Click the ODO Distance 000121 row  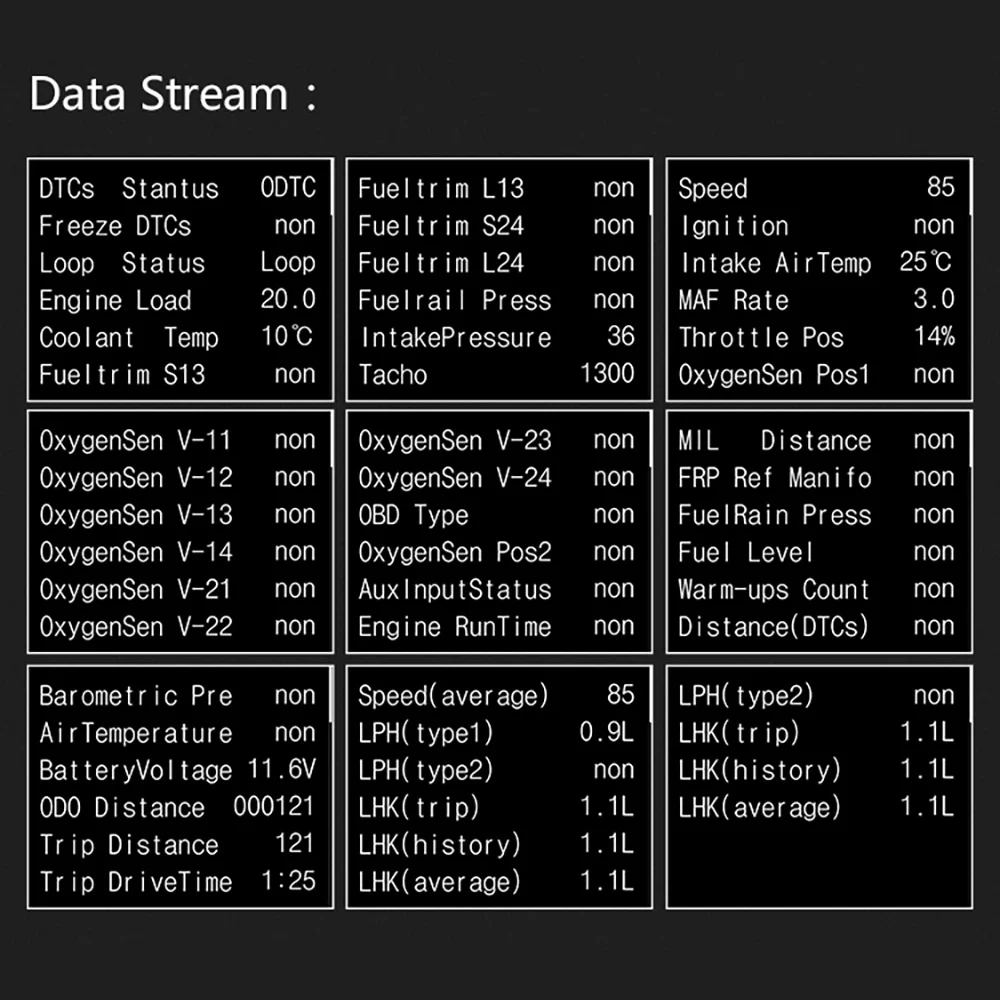[177, 807]
